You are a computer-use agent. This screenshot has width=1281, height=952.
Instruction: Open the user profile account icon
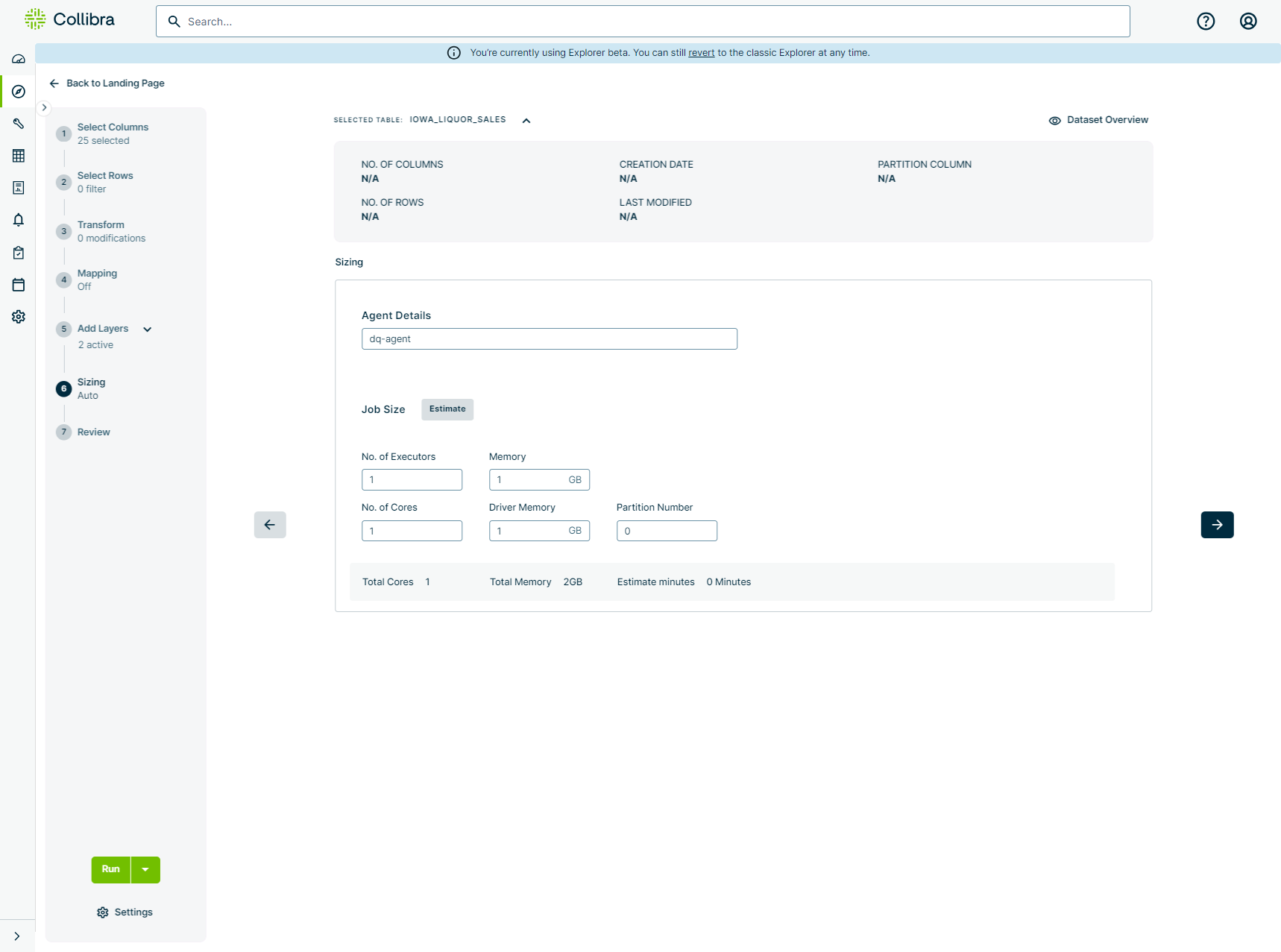tap(1248, 22)
